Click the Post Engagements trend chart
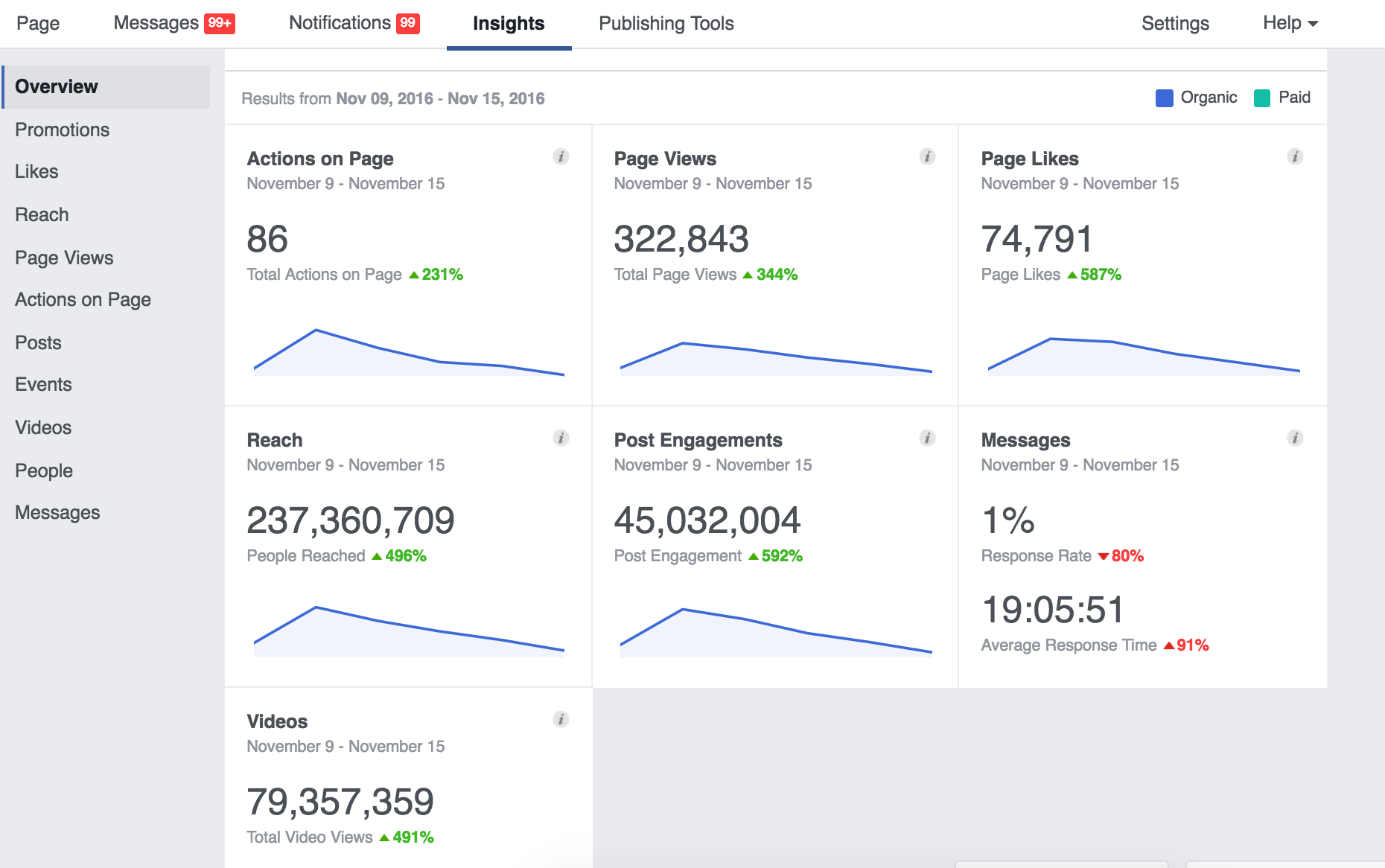 (x=776, y=633)
